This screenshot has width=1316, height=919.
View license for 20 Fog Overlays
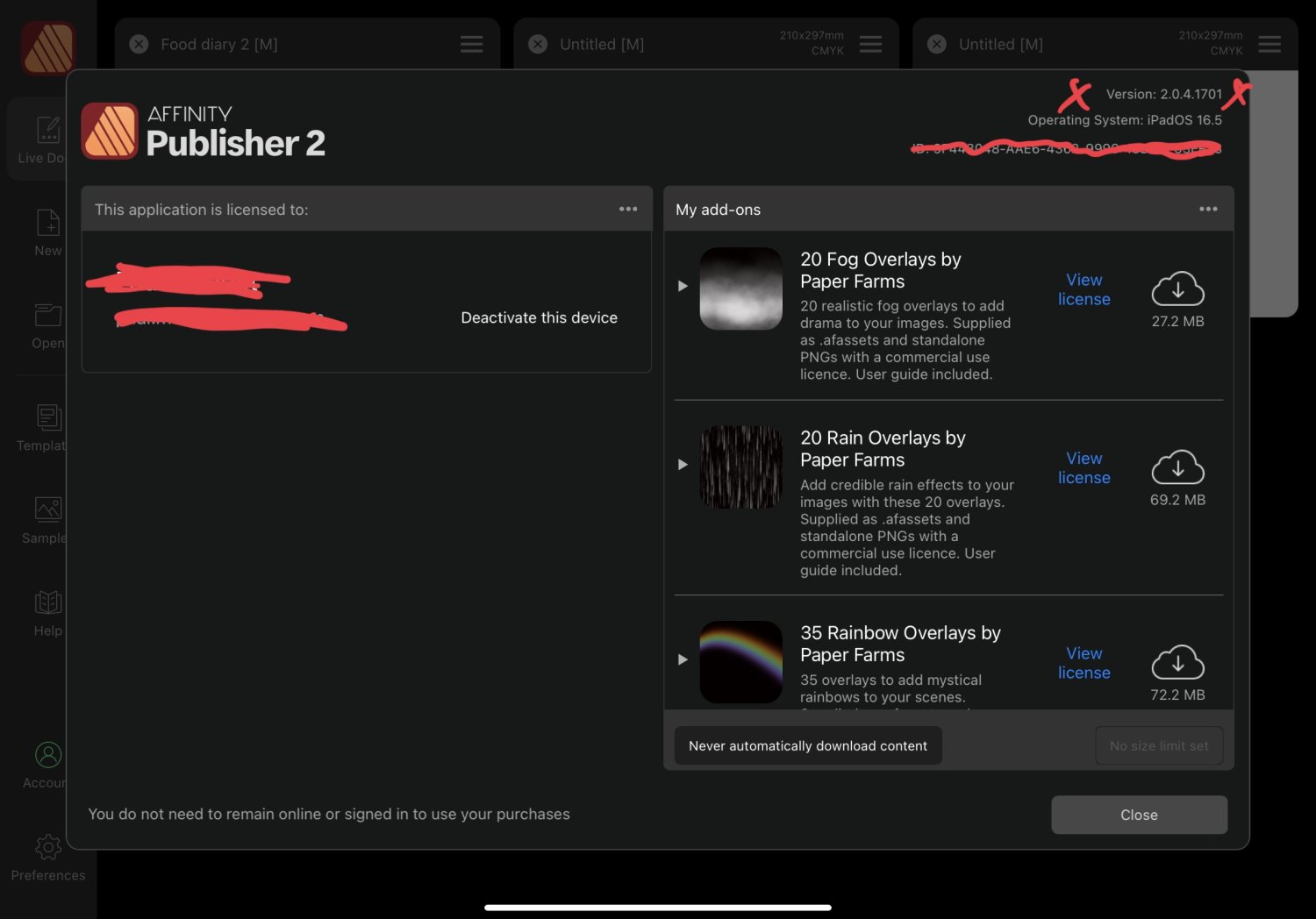point(1084,289)
